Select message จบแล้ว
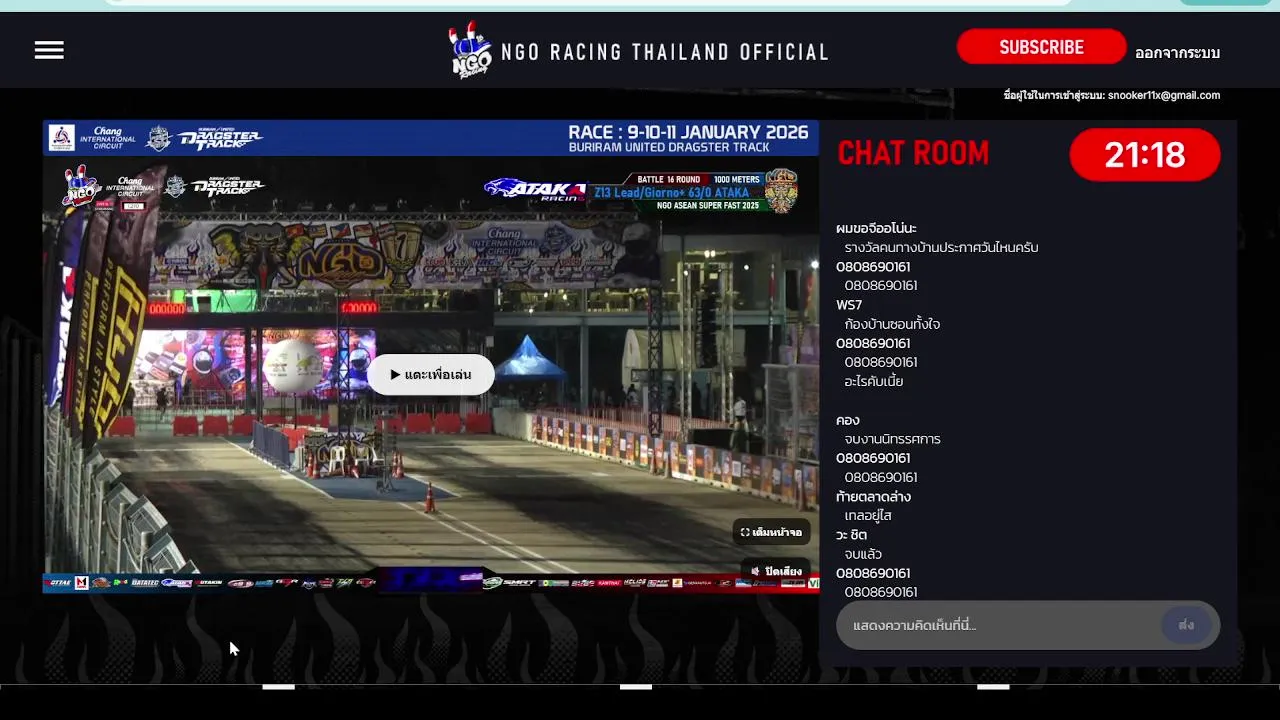 pyautogui.click(x=863, y=554)
